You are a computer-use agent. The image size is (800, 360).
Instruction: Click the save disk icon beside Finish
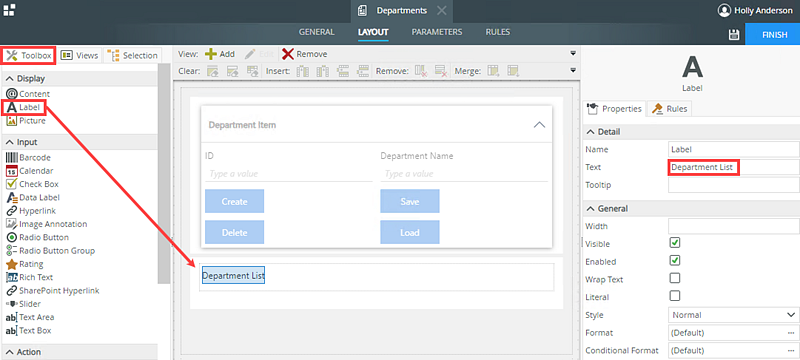(x=734, y=34)
